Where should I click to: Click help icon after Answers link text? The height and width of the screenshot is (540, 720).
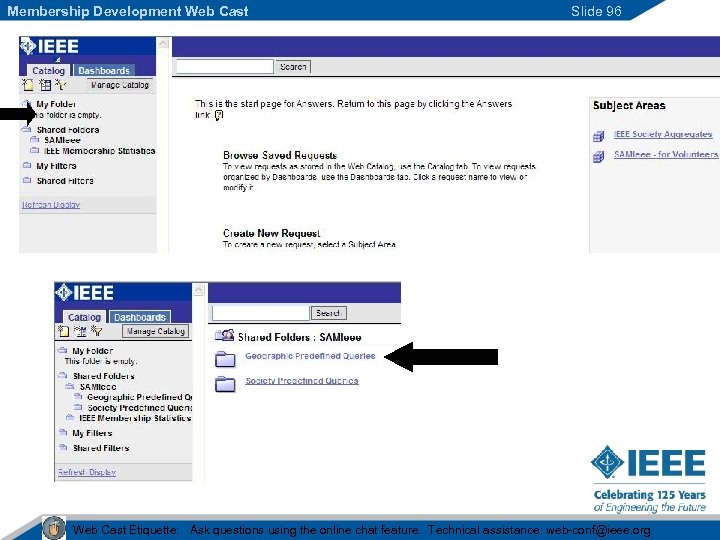tap(219, 115)
